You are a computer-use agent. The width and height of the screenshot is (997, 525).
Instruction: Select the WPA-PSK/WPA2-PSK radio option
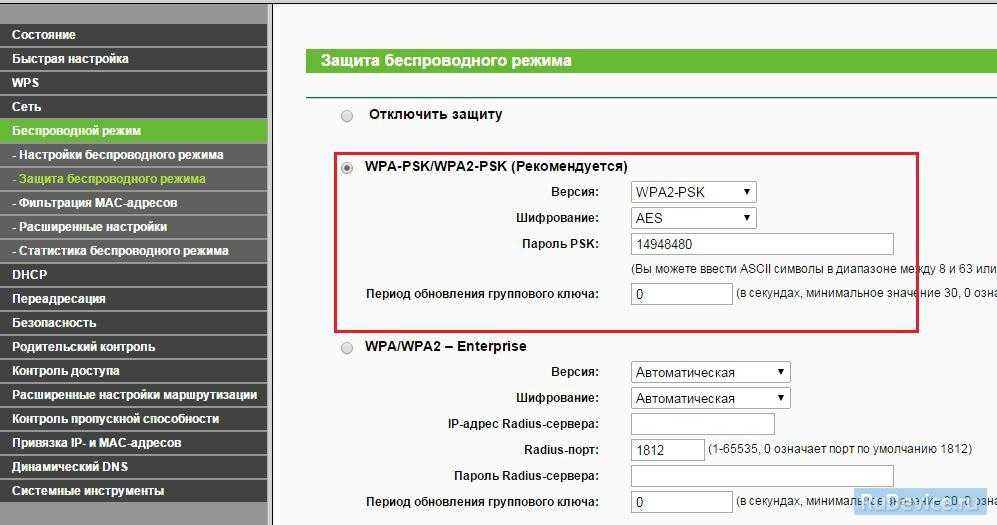coord(347,168)
